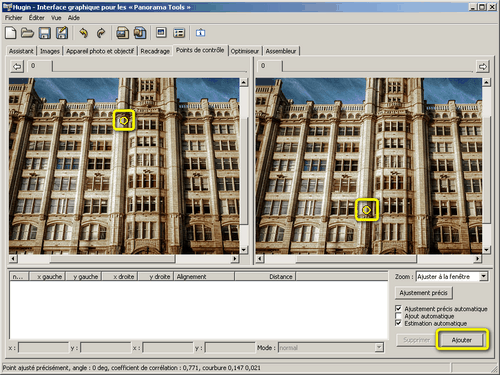
Task: Click the Ajustement précis button
Action: tap(423, 293)
